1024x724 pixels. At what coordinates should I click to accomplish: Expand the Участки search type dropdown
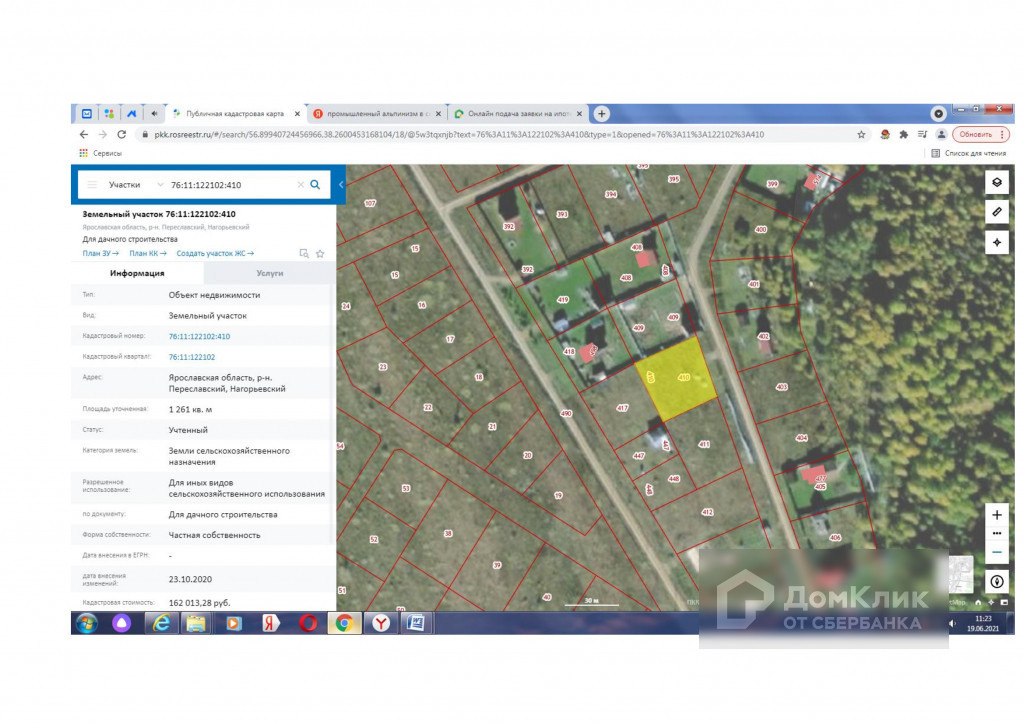(135, 185)
